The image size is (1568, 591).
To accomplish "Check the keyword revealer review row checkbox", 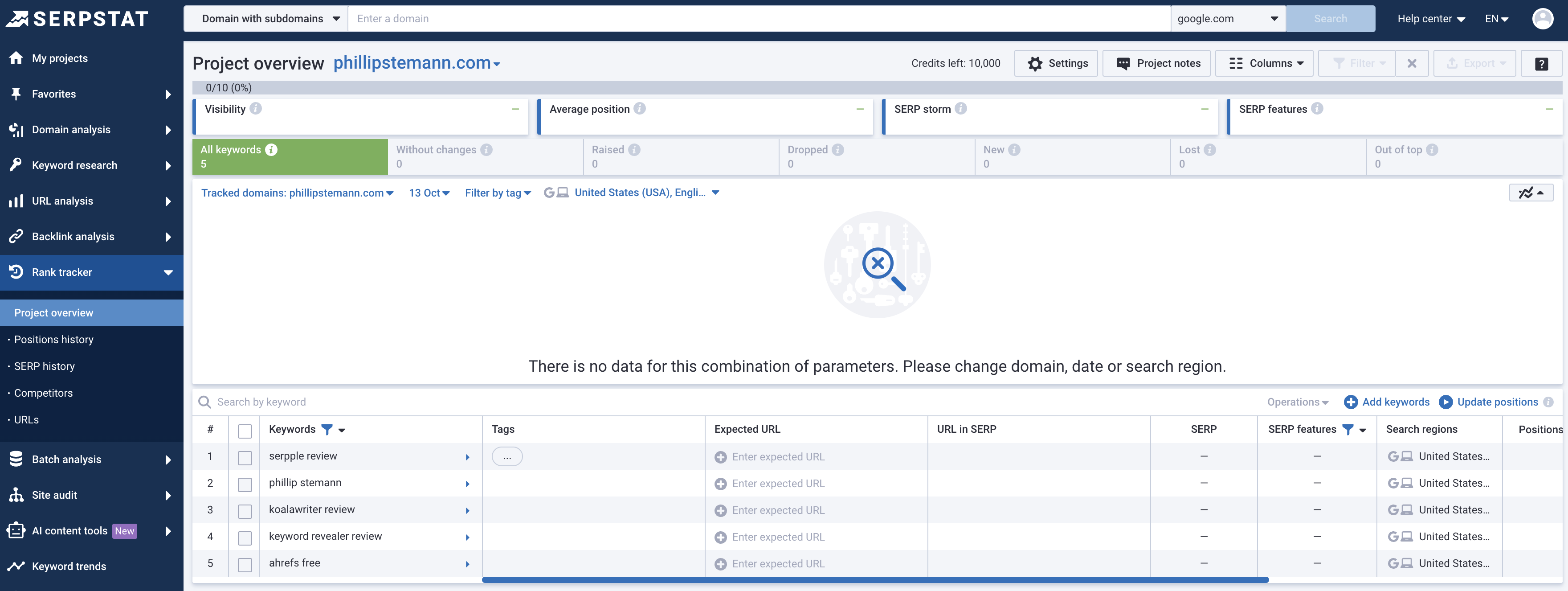I will pos(245,538).
